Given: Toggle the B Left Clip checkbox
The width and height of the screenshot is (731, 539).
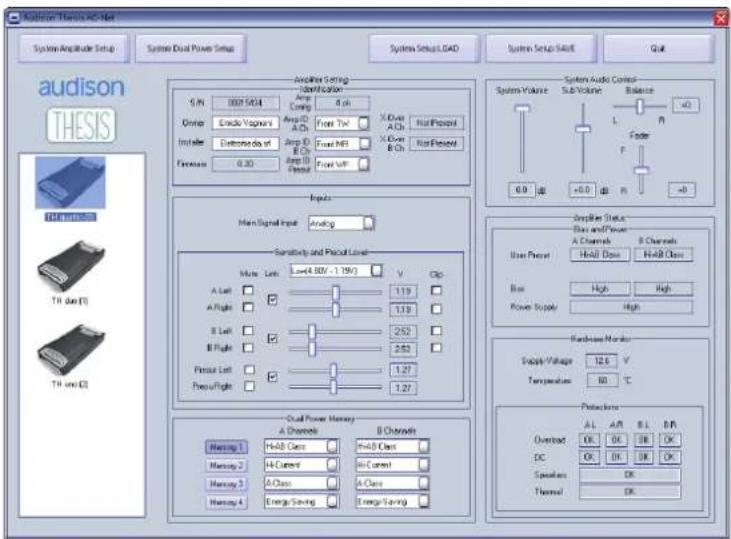Looking at the screenshot, I should pyautogui.click(x=436, y=330).
